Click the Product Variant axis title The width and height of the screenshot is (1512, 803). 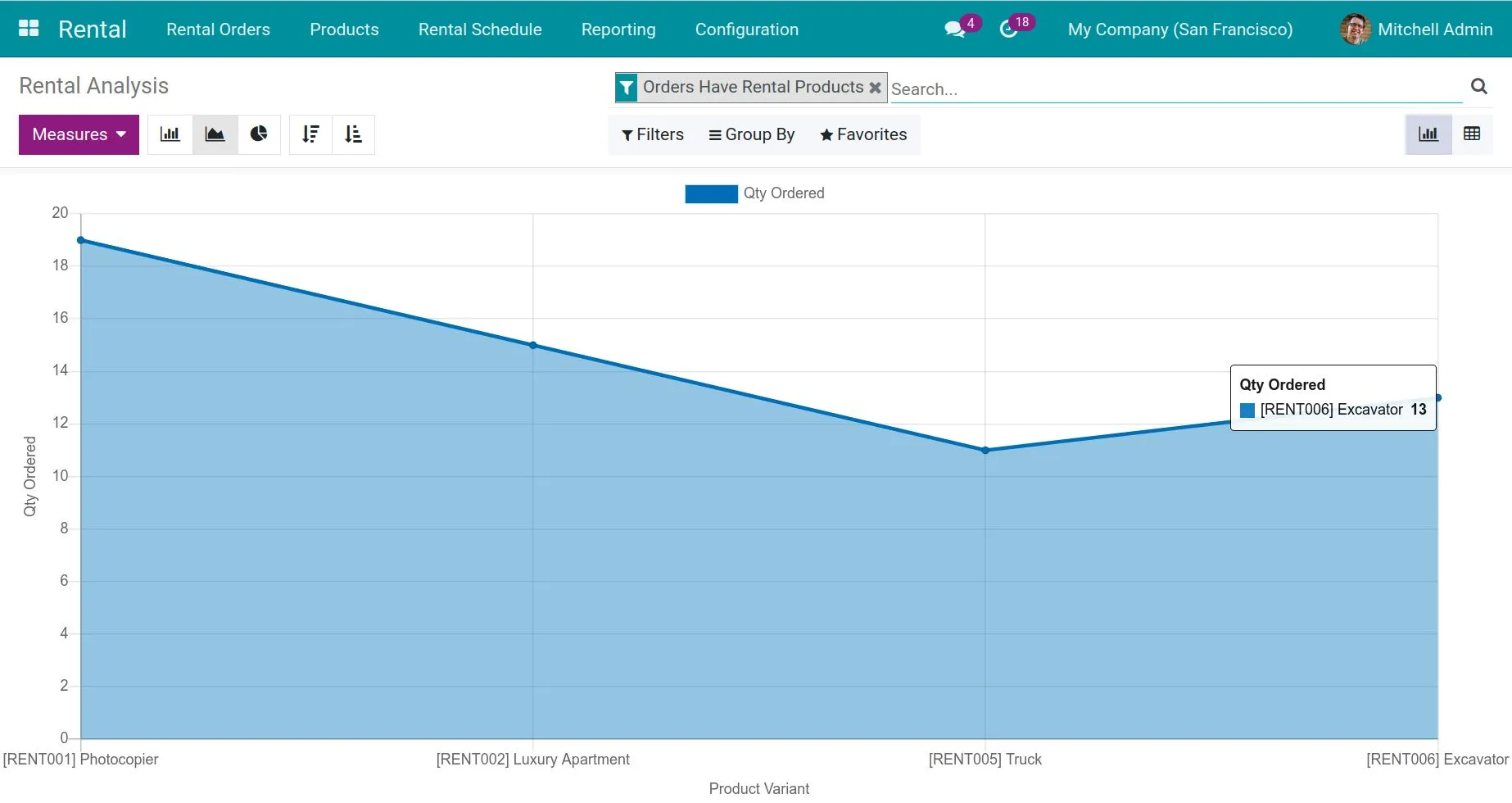point(759,788)
